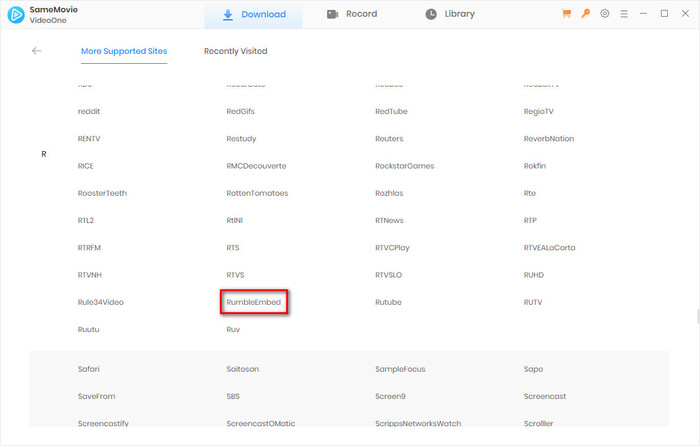Open the hamburger menu icon
The width and height of the screenshot is (700, 446).
click(624, 14)
